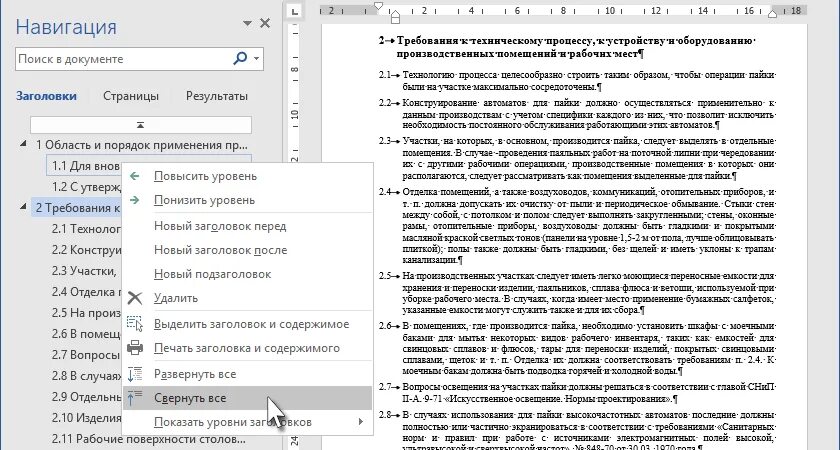Select heading 2.7 Вопросы
The height and width of the screenshot is (450, 840).
point(85,355)
